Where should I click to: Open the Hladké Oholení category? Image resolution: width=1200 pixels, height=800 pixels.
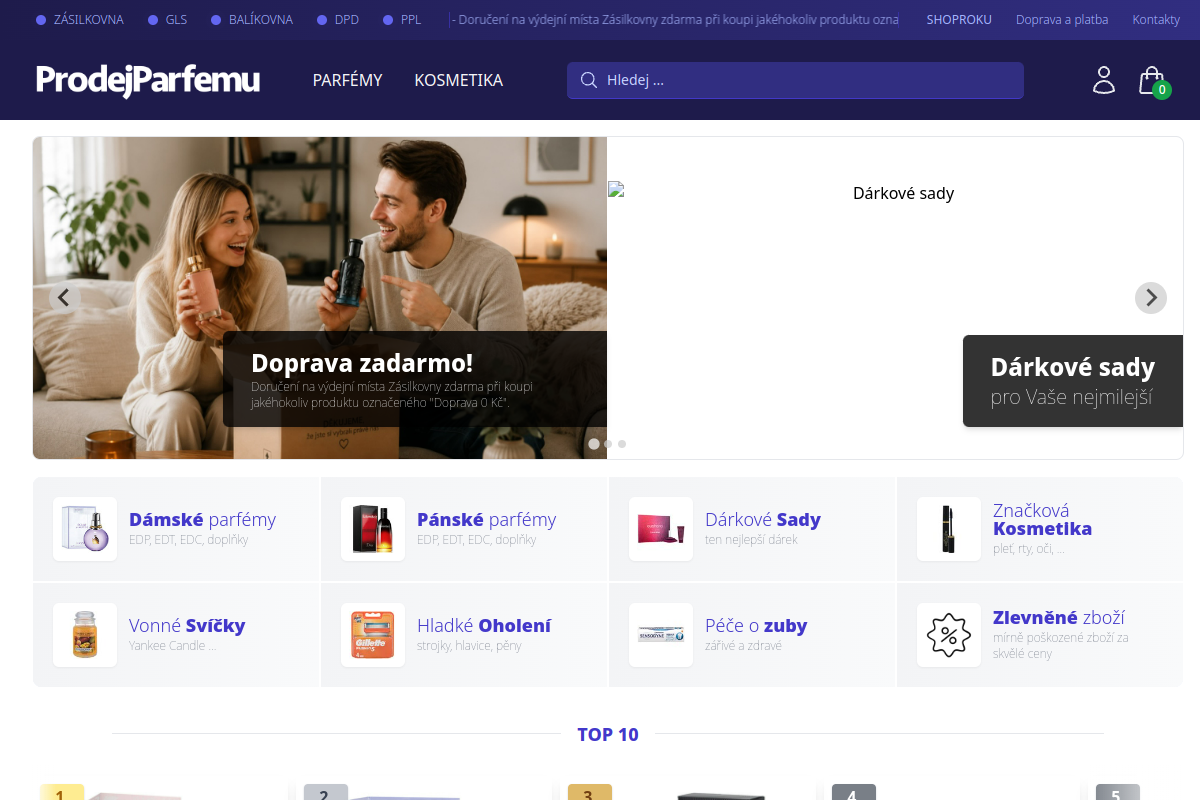465,635
